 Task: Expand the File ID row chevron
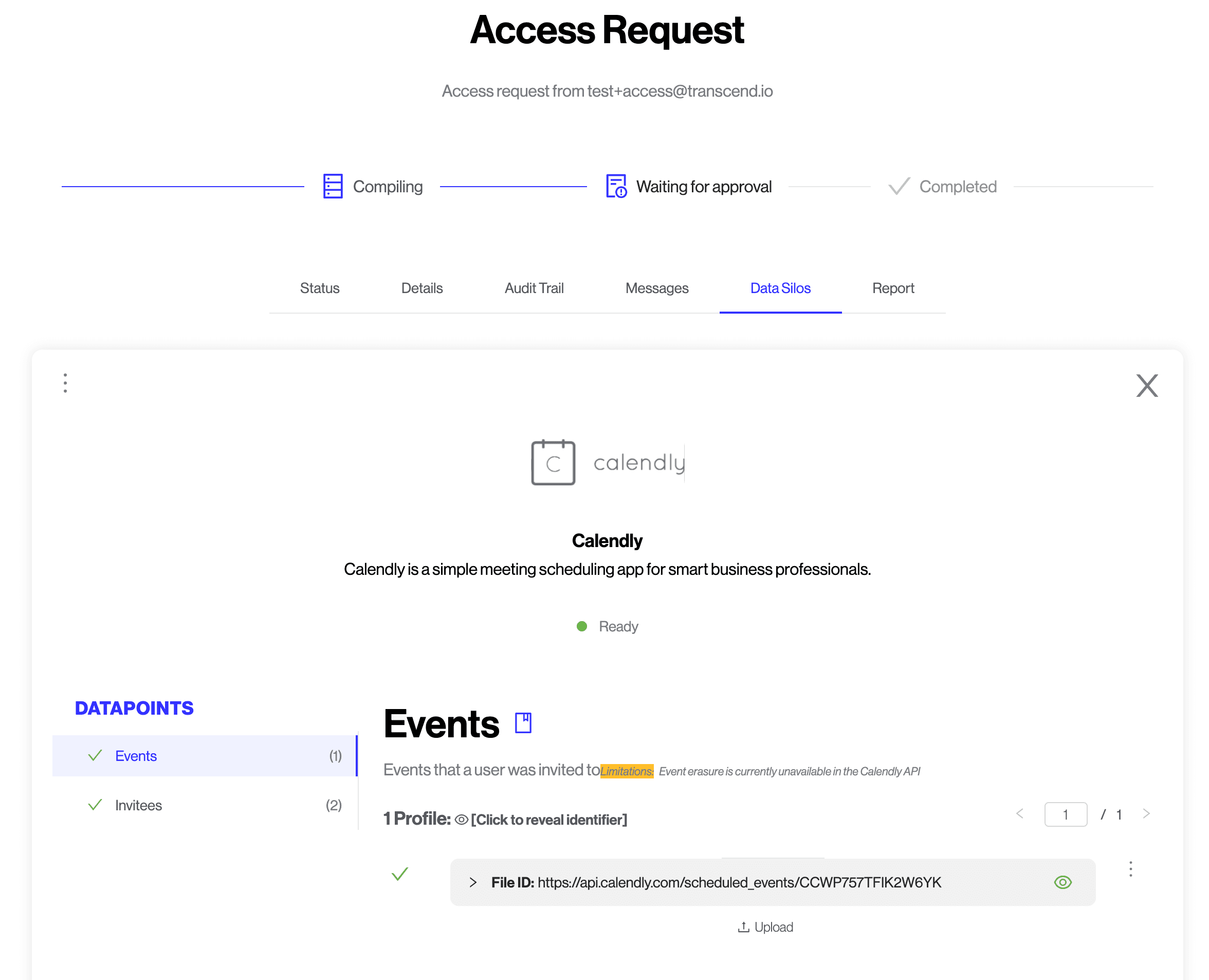tap(472, 882)
